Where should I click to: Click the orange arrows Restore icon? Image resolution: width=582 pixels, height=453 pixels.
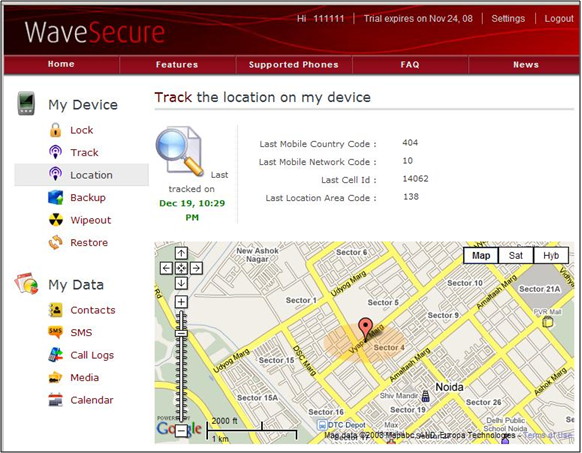pos(56,242)
